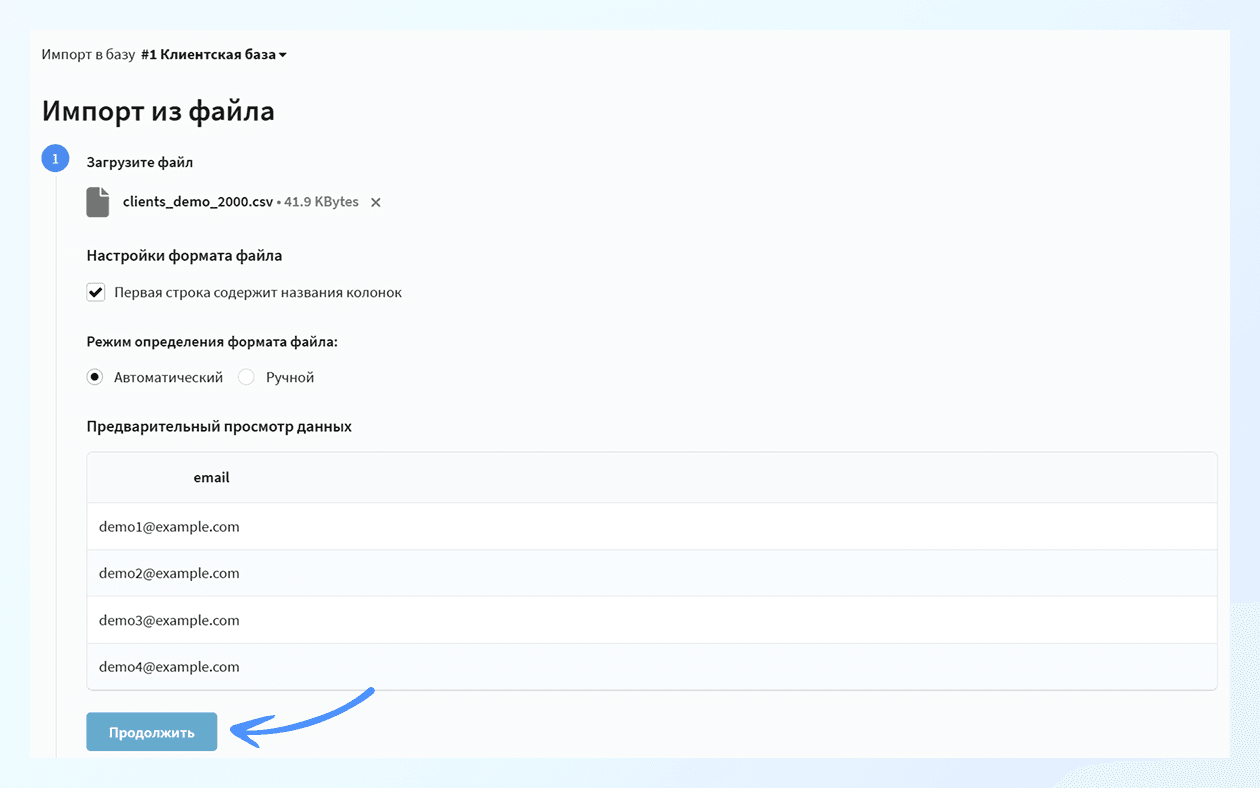This screenshot has width=1260, height=788.
Task: Click the clients_demo_2000.csv file name
Action: pos(198,202)
